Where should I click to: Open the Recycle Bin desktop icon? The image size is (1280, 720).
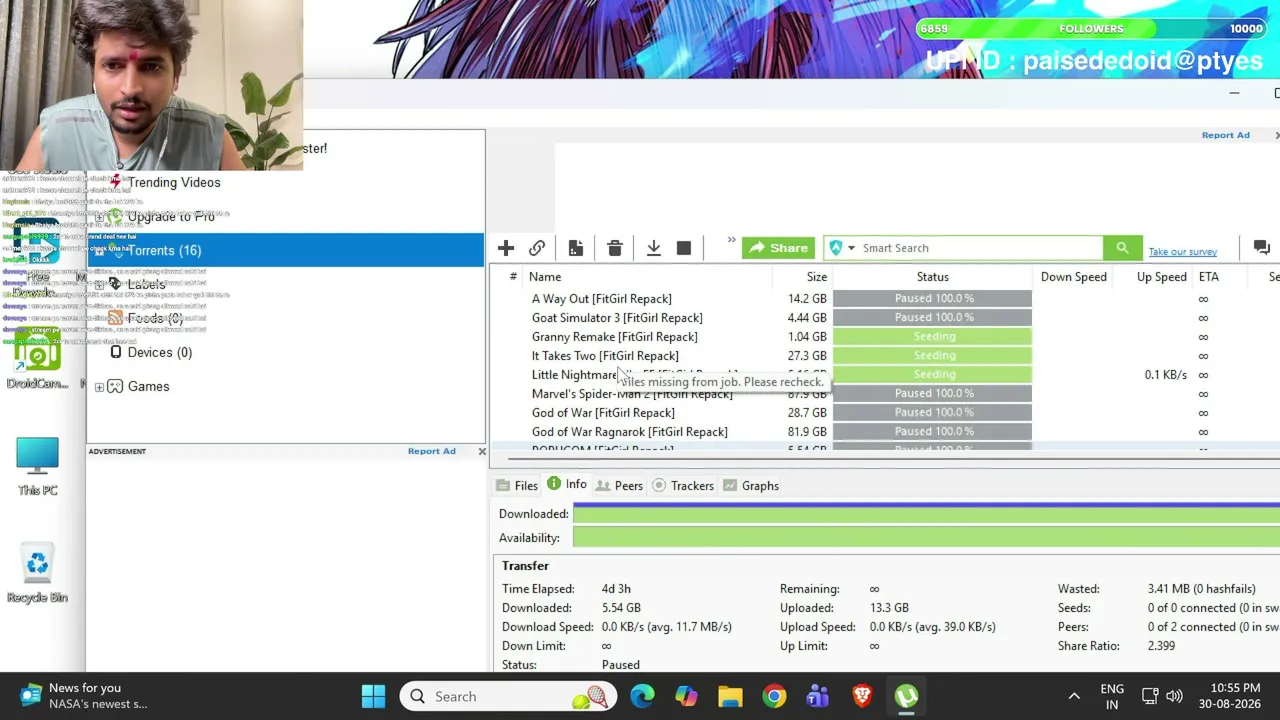tap(37, 574)
